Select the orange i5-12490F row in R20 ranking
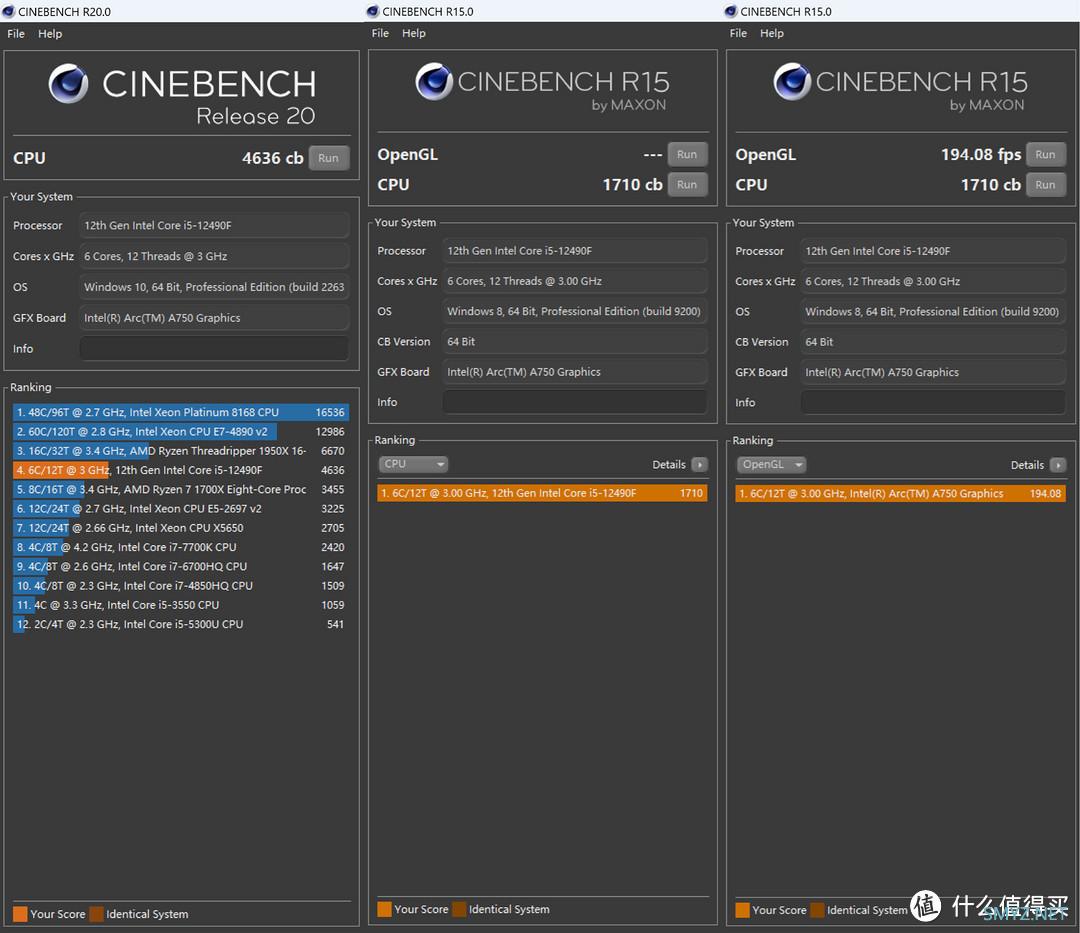 (180, 470)
